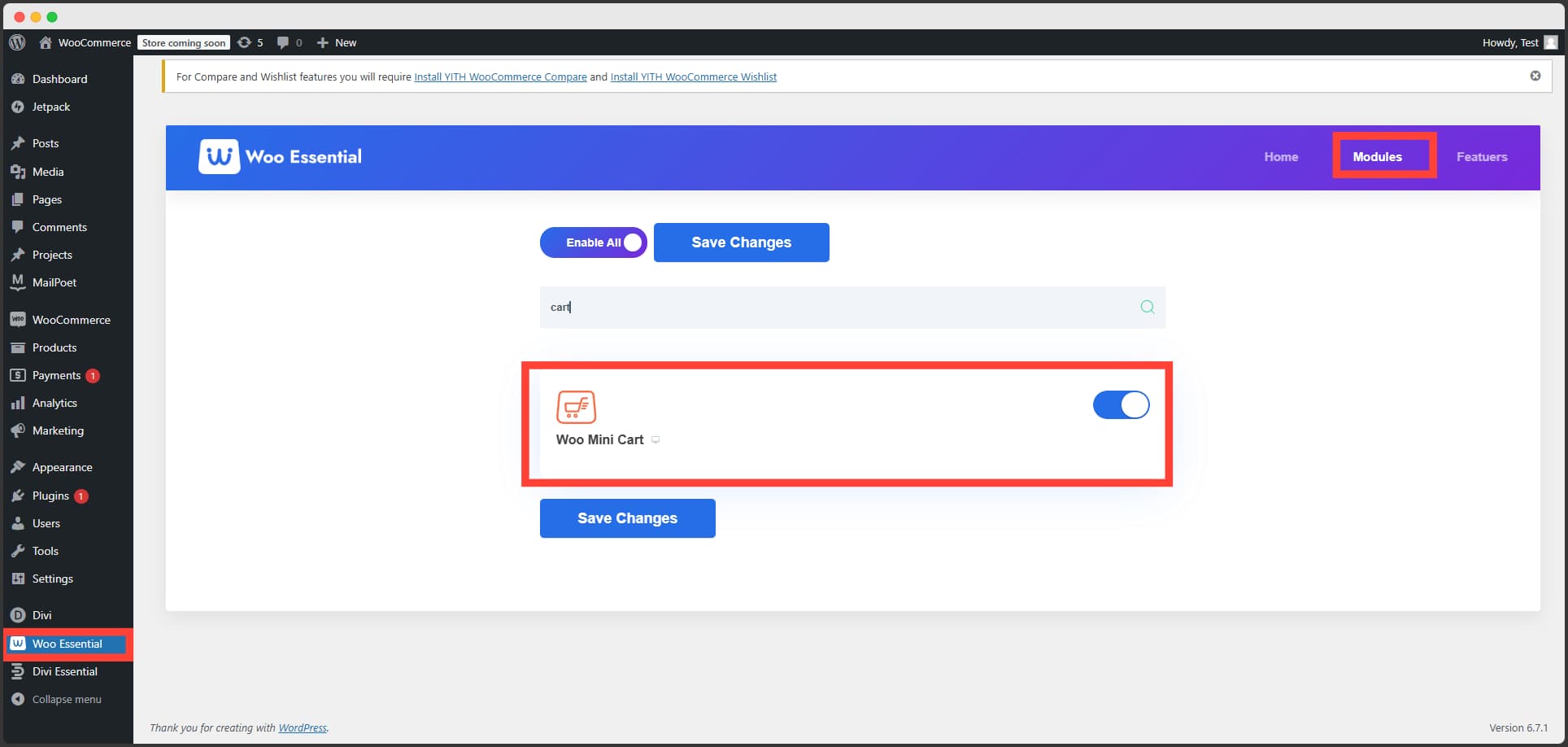1568x747 pixels.
Task: Click the Payments notification badge
Action: pos(93,375)
